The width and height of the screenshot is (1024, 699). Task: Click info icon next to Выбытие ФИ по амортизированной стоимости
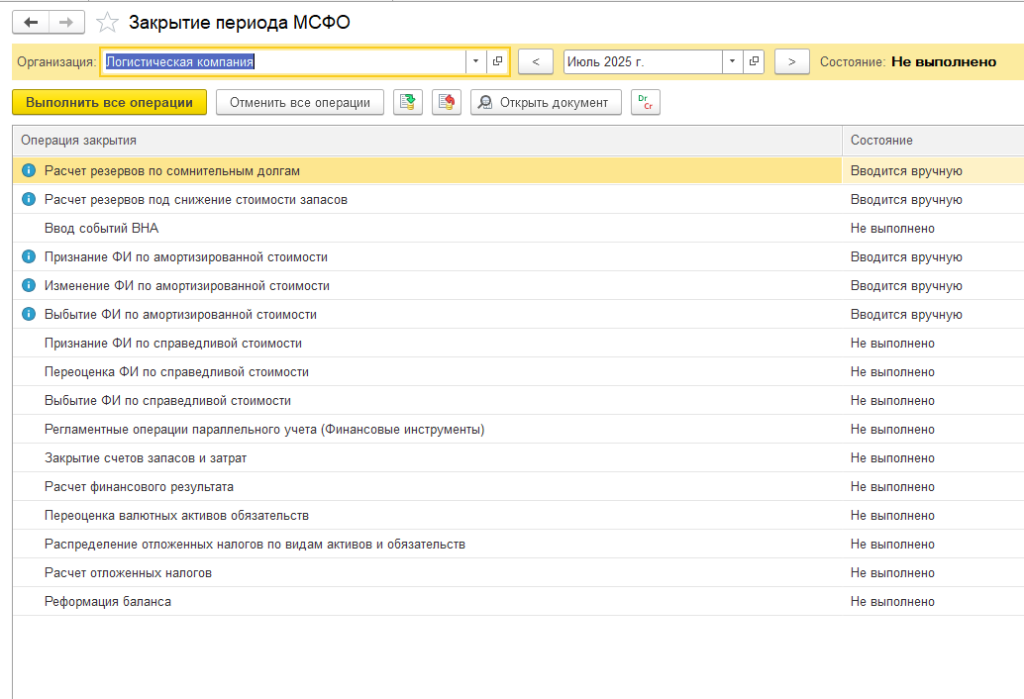coord(28,314)
